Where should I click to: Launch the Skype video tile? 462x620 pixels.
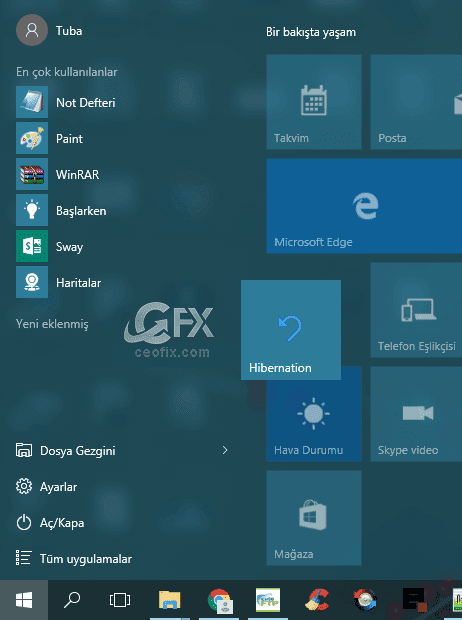416,414
